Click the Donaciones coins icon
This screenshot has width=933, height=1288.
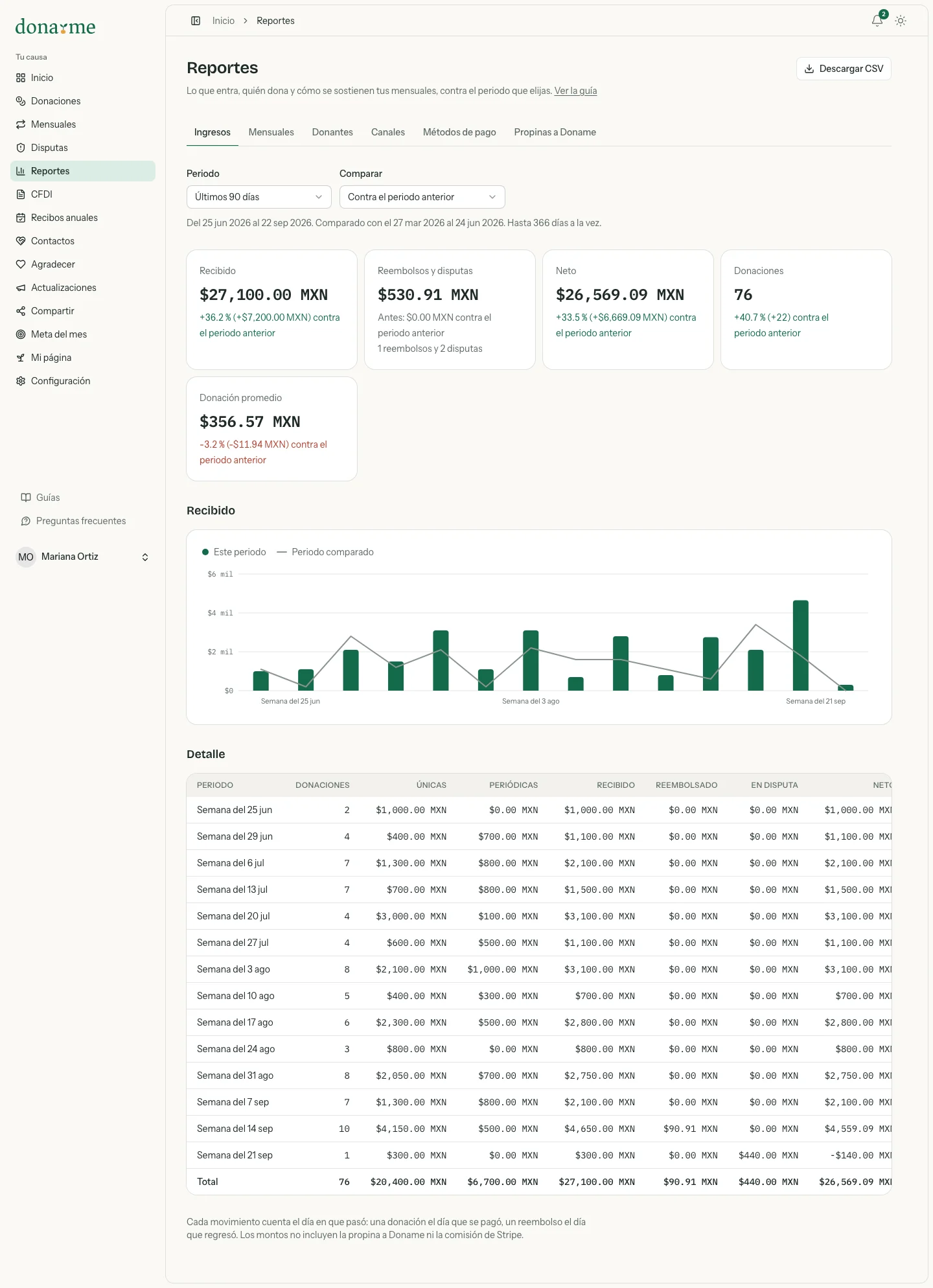click(x=21, y=101)
